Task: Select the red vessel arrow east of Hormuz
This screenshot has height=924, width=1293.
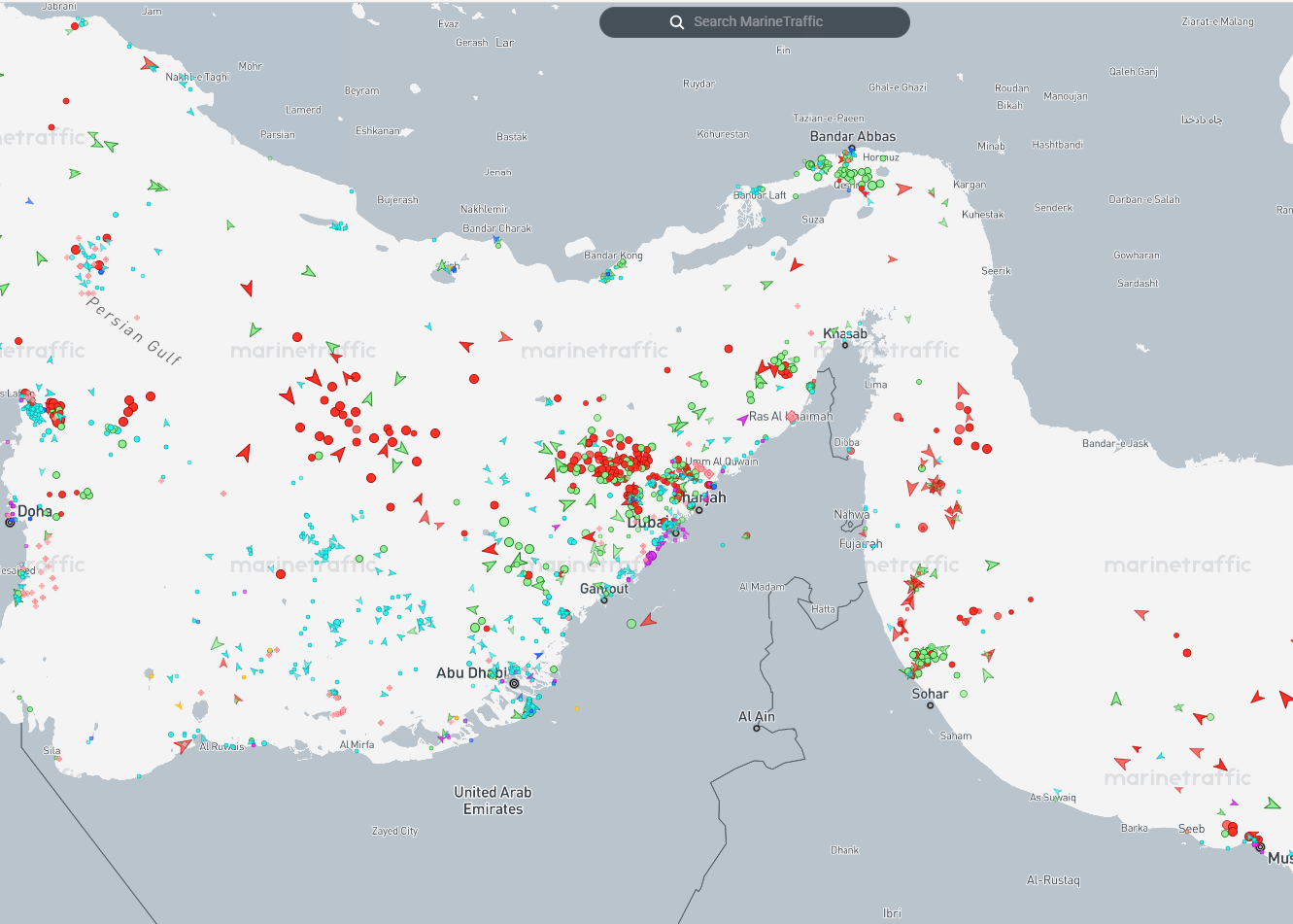Action: coord(904,188)
